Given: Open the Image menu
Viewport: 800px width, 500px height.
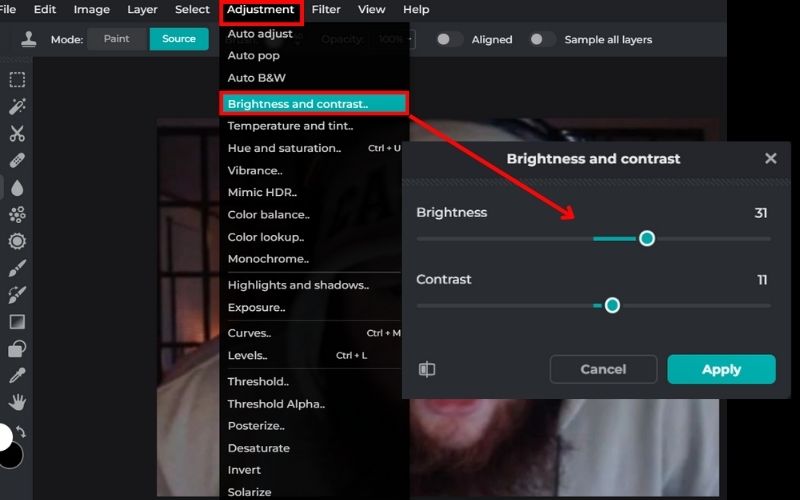Looking at the screenshot, I should pos(91,9).
